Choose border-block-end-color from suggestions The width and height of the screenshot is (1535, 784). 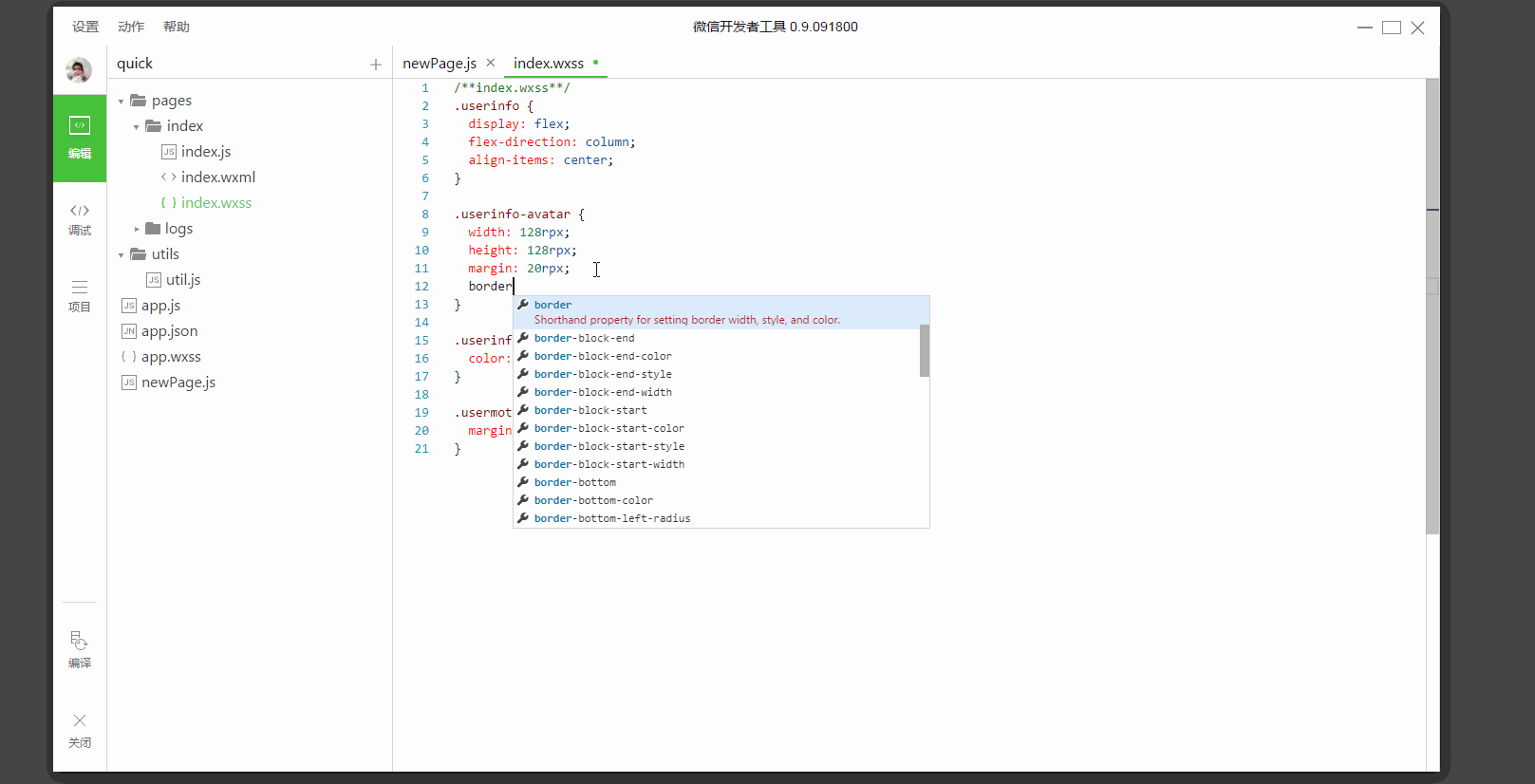[x=602, y=356]
